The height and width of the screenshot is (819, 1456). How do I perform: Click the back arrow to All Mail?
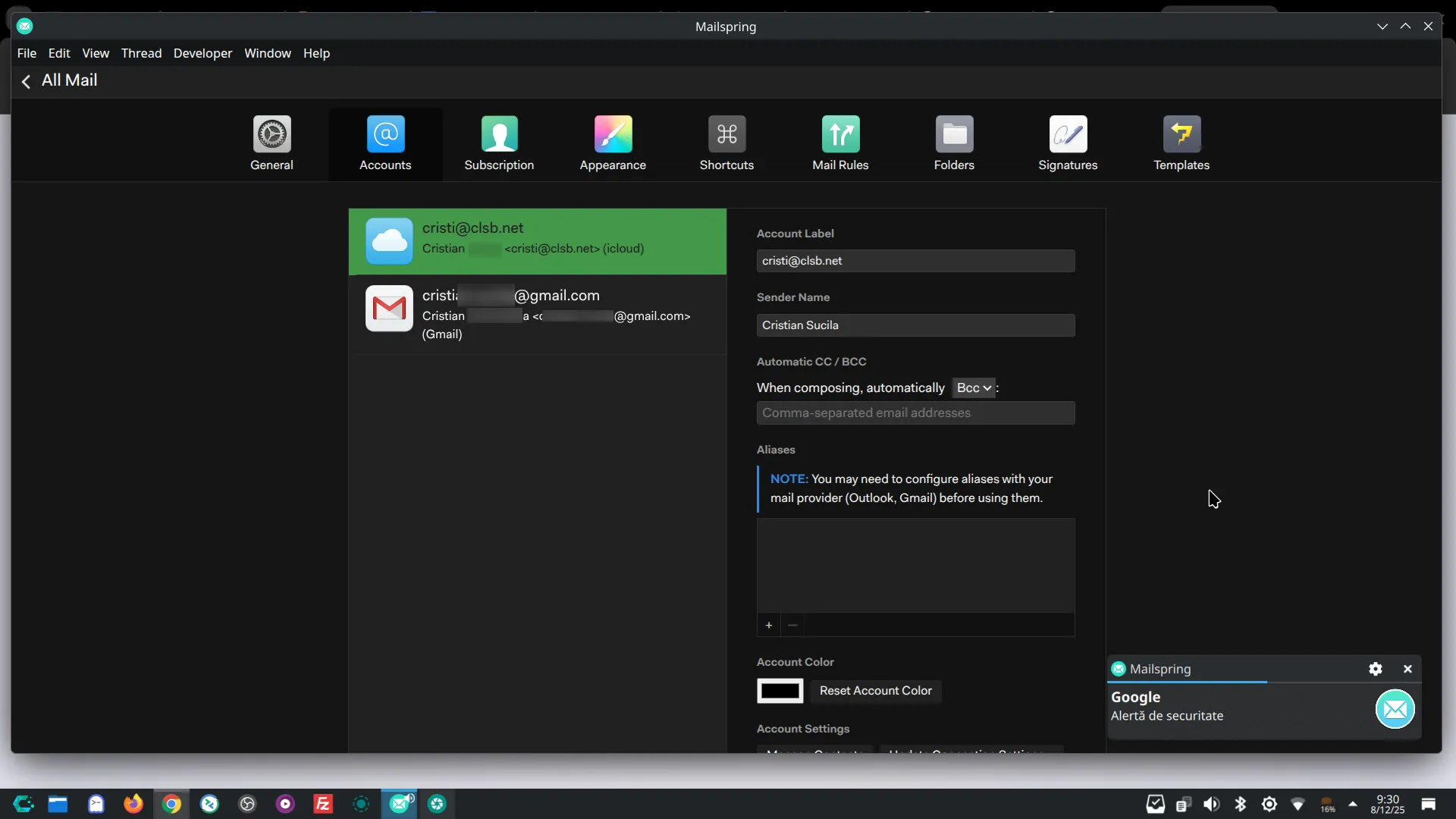[x=27, y=81]
